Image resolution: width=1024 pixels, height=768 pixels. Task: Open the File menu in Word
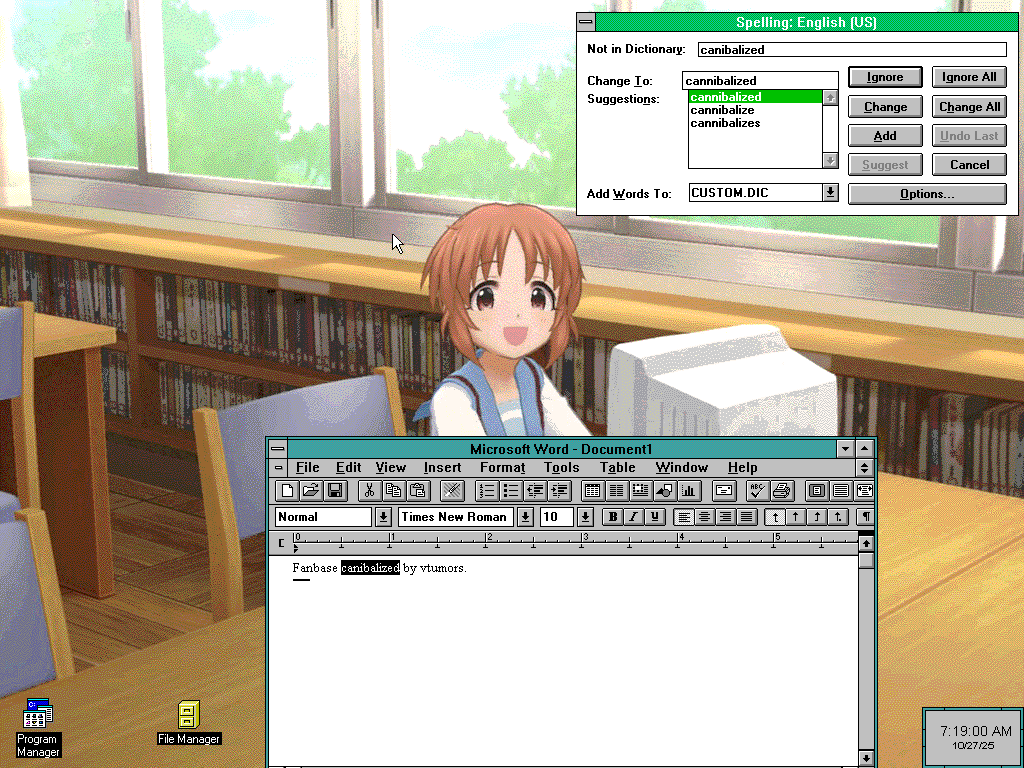point(308,468)
